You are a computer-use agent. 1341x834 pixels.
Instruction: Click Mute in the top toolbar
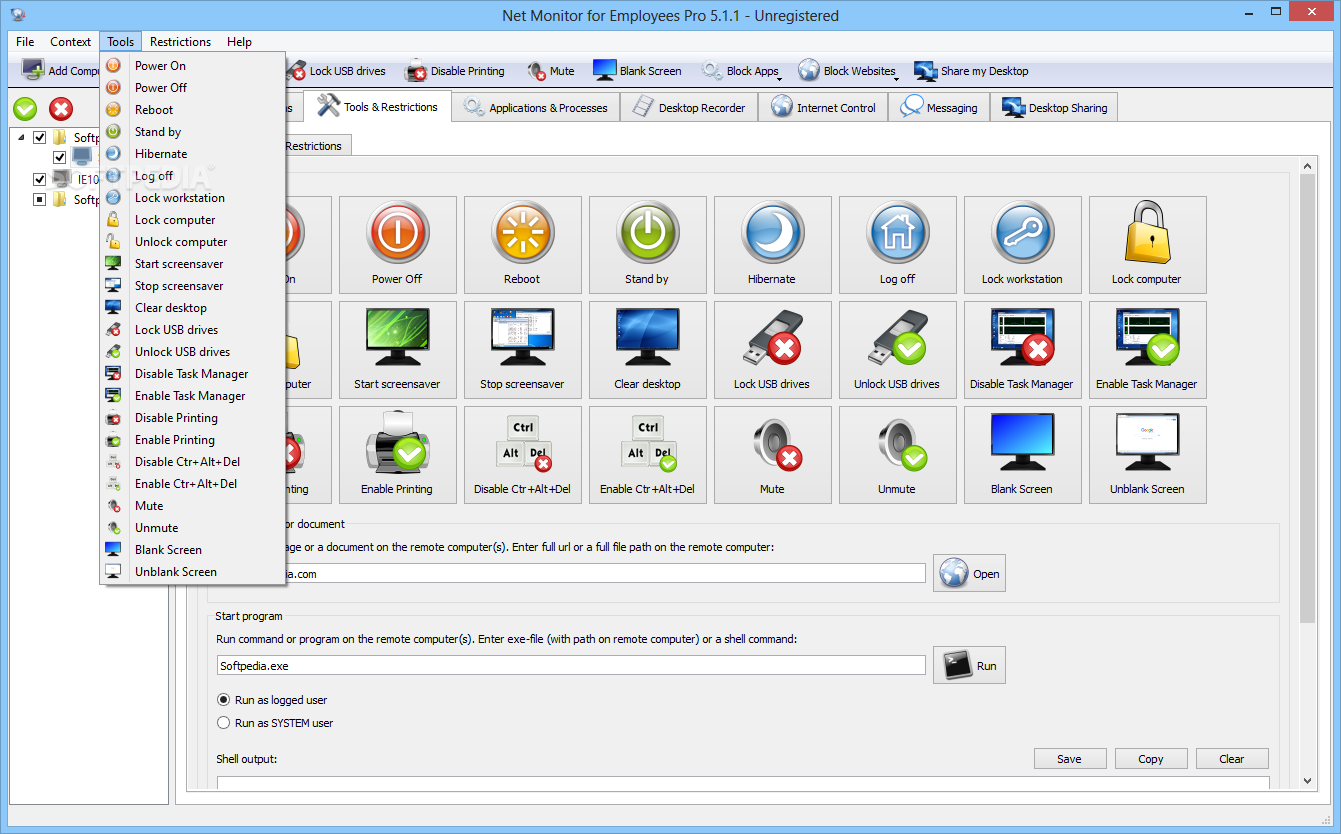[551, 71]
